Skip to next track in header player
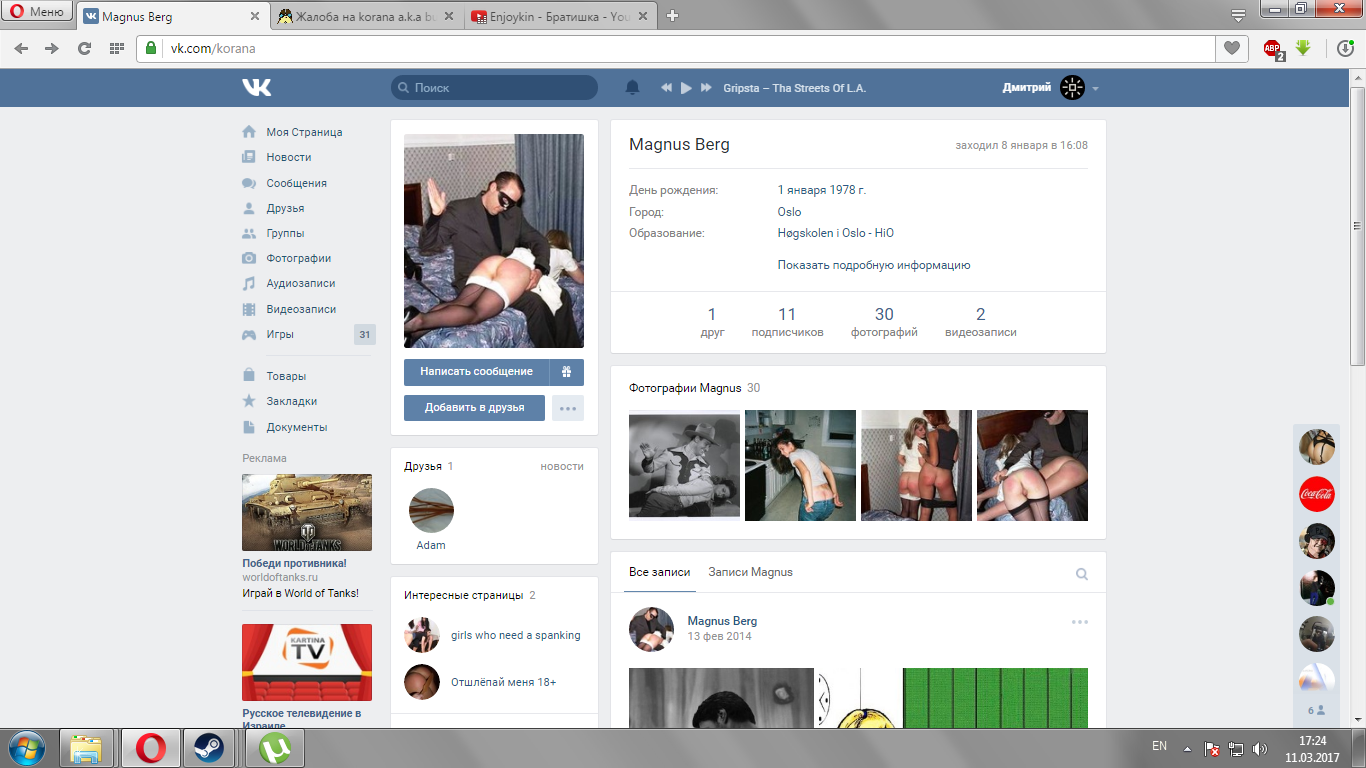 tap(706, 88)
